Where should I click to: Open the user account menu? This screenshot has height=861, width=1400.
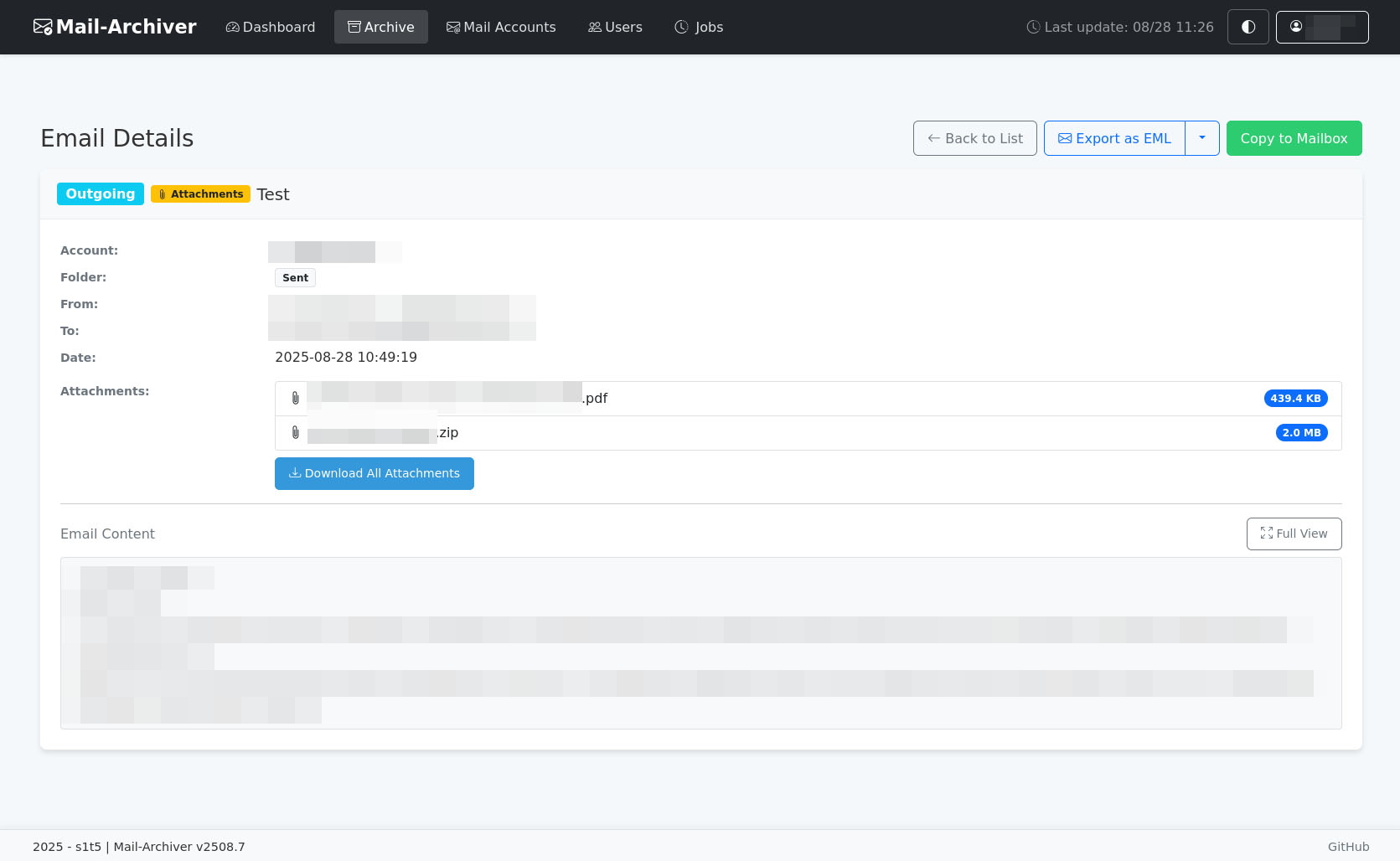pyautogui.click(x=1322, y=26)
